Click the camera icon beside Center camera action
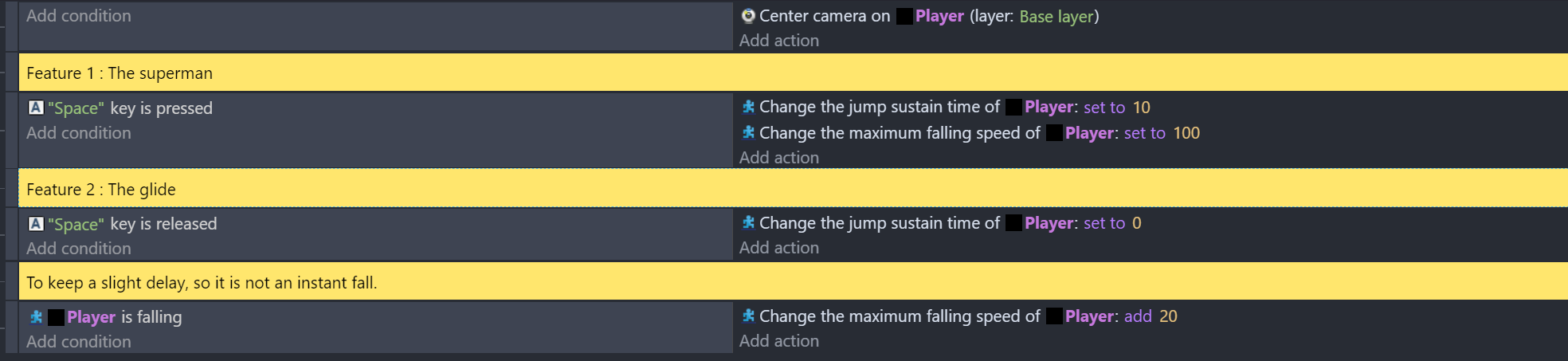 pyautogui.click(x=748, y=16)
